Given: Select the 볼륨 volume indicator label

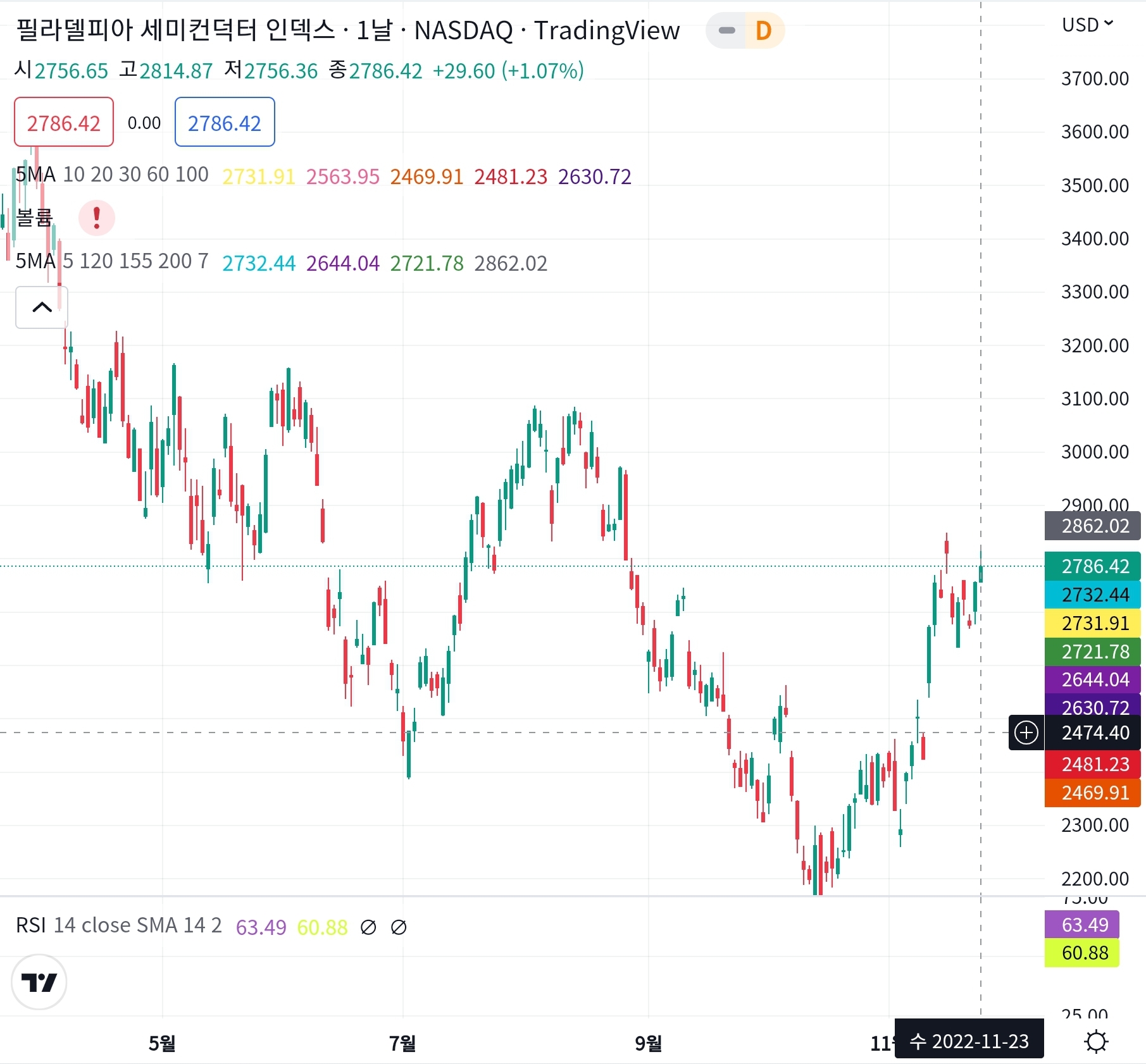Looking at the screenshot, I should click(34, 218).
